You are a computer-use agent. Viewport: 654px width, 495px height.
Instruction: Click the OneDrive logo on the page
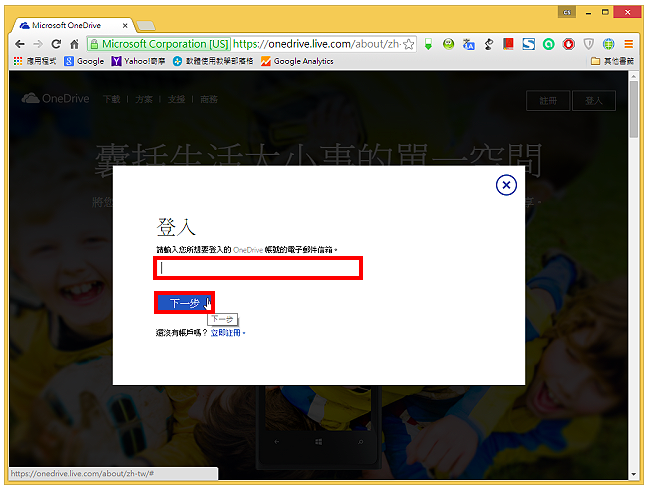[55, 98]
